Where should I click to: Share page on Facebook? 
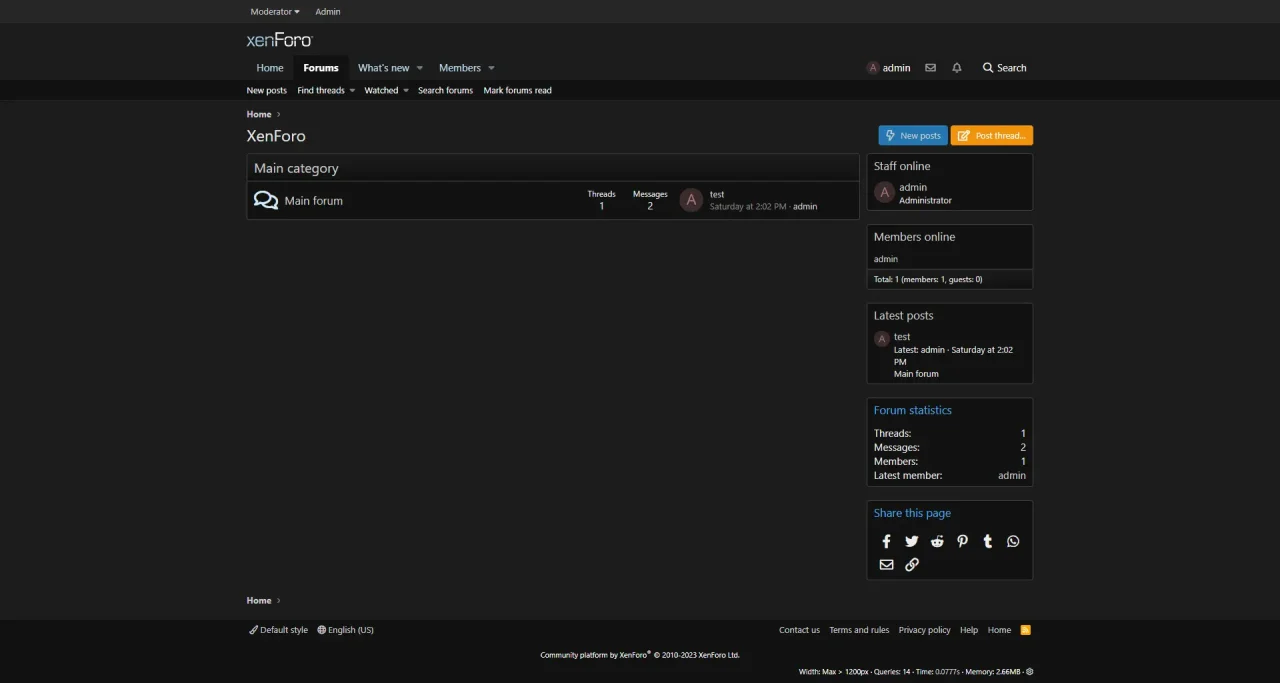coord(886,541)
